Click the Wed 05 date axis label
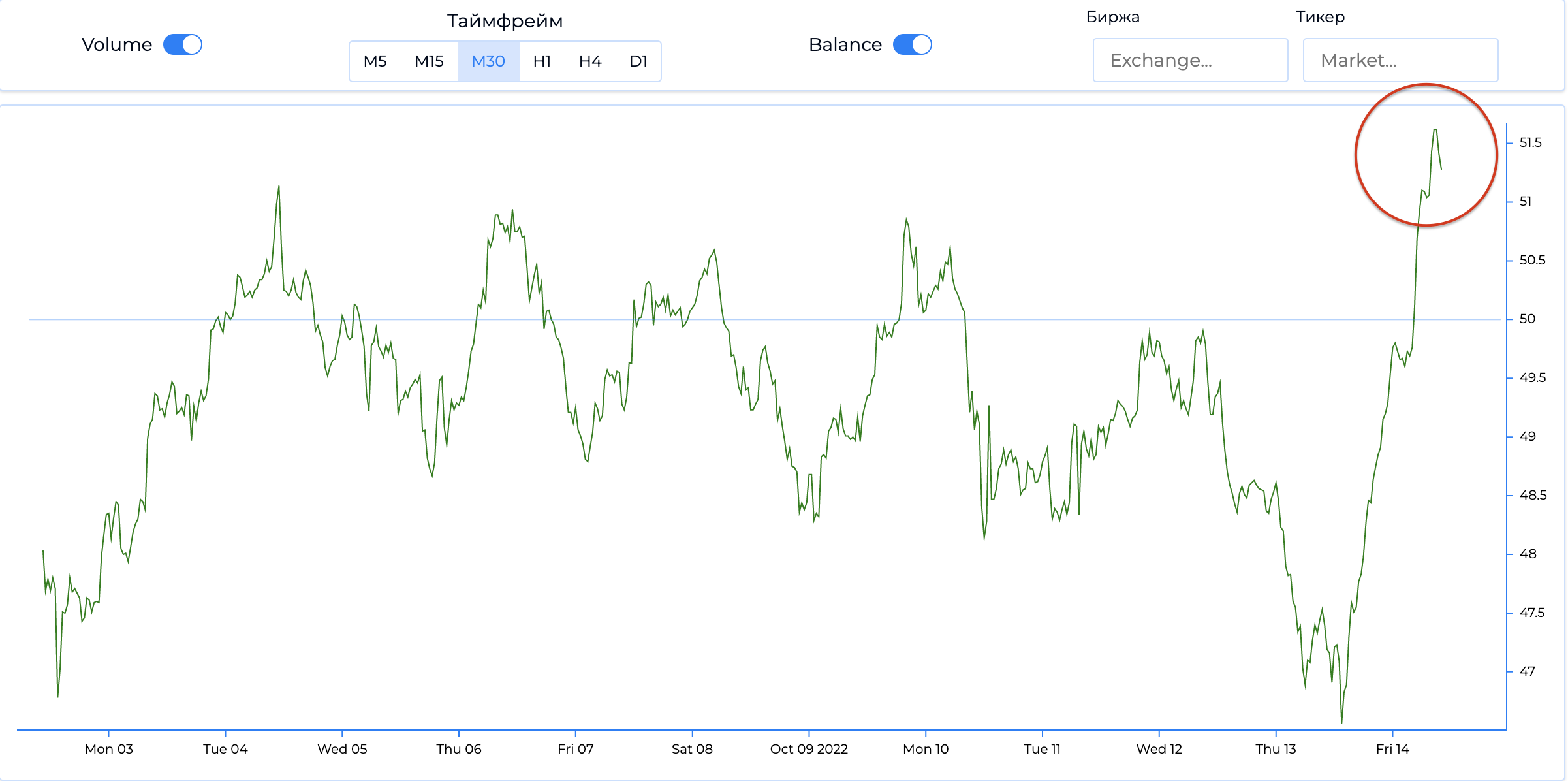Image resolution: width=1568 pixels, height=781 pixels. click(x=342, y=749)
